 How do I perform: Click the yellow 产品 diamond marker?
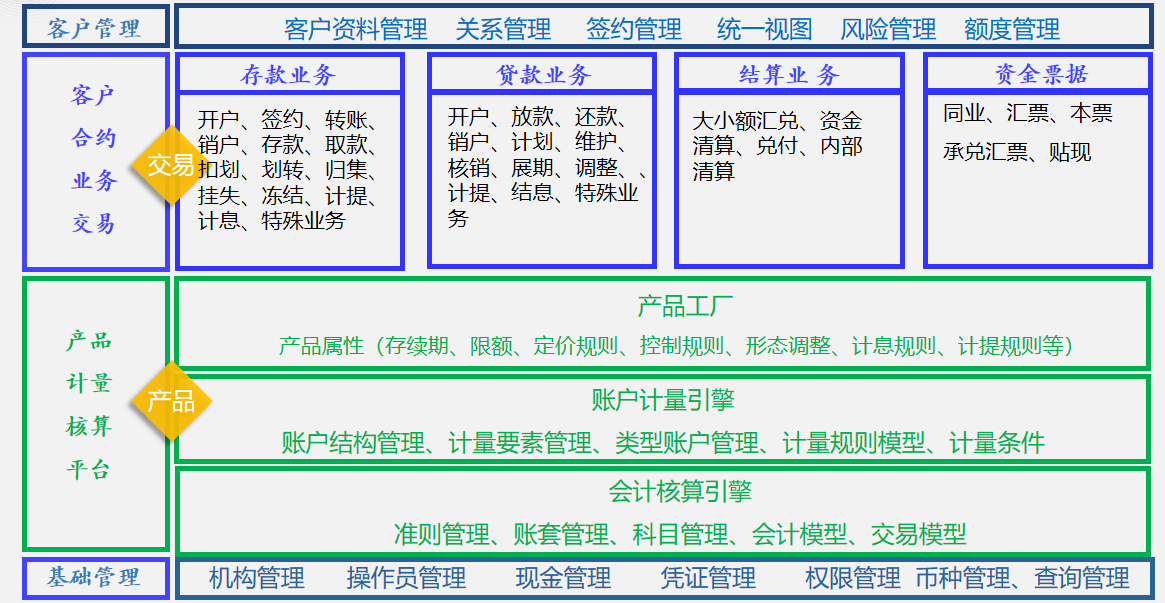[x=170, y=401]
